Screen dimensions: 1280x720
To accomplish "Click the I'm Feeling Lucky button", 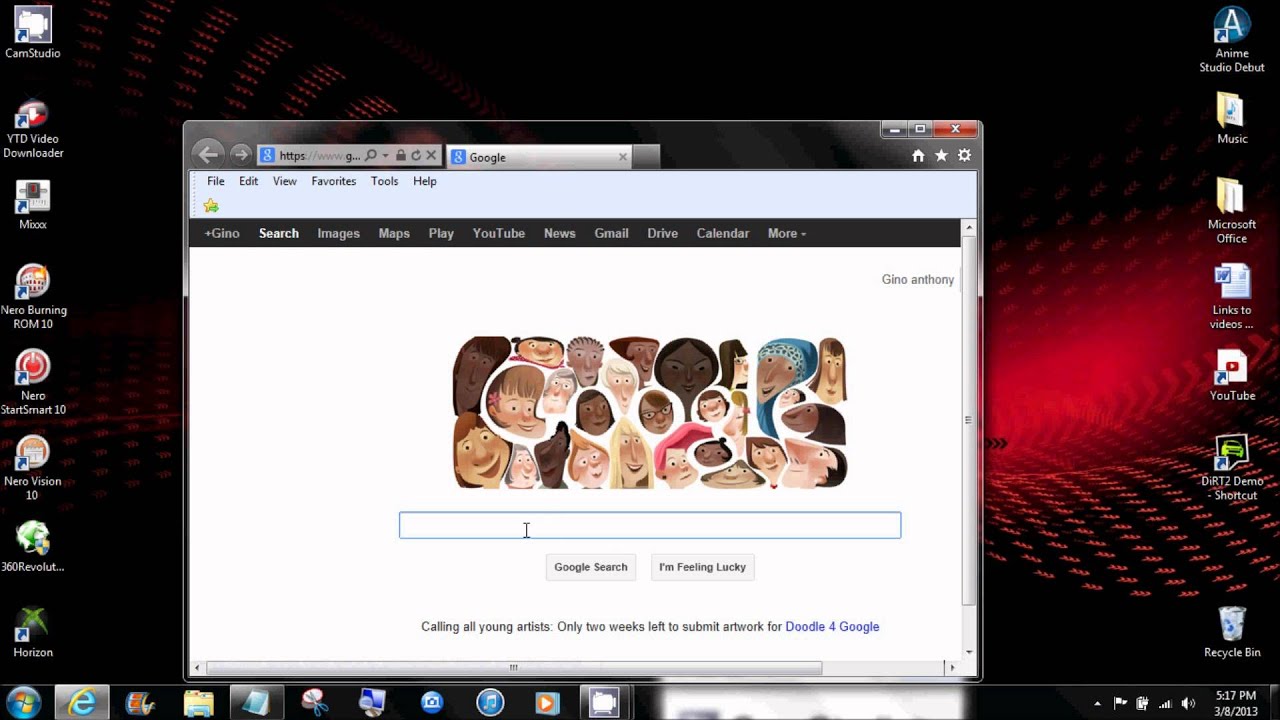I will (x=702, y=567).
